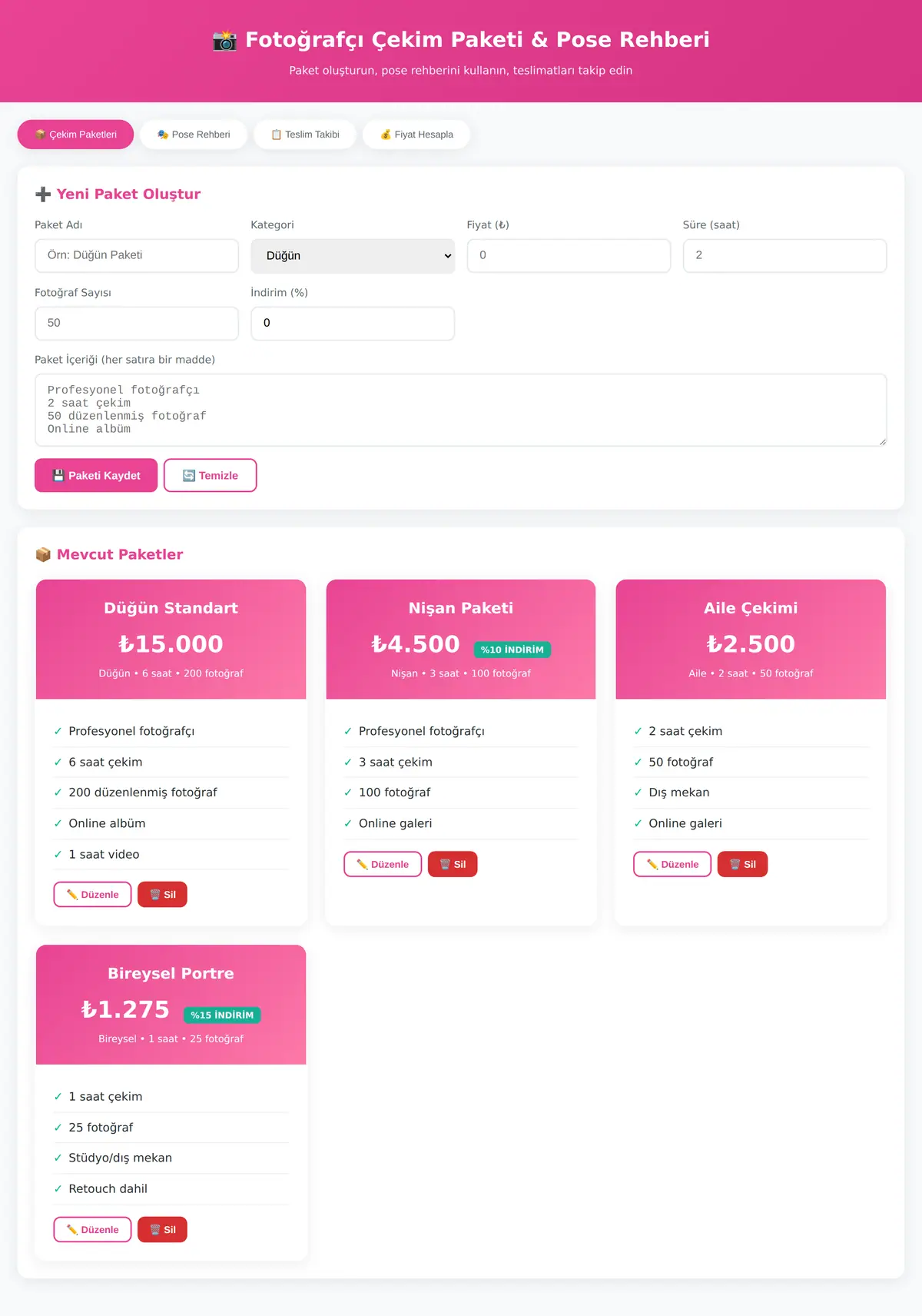Click the Bireysel Portre card title

point(171,973)
